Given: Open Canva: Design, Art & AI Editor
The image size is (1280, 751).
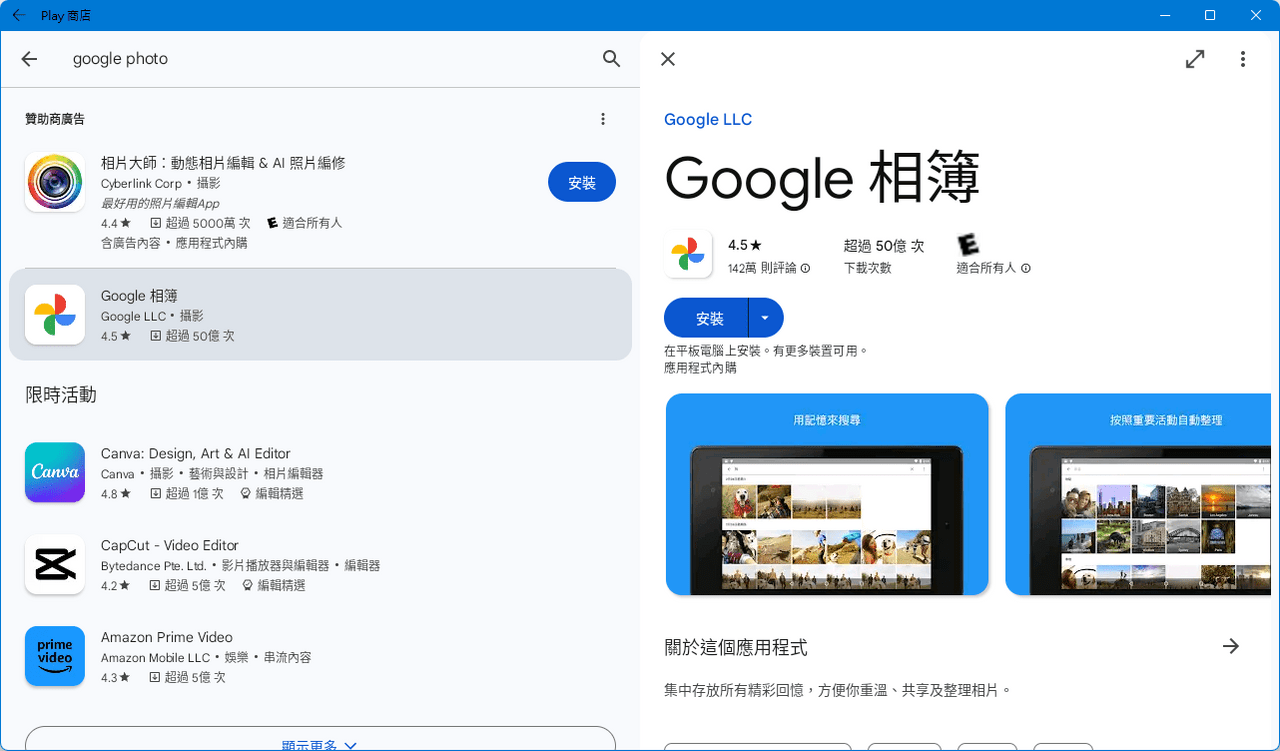Looking at the screenshot, I should pyautogui.click(x=320, y=472).
